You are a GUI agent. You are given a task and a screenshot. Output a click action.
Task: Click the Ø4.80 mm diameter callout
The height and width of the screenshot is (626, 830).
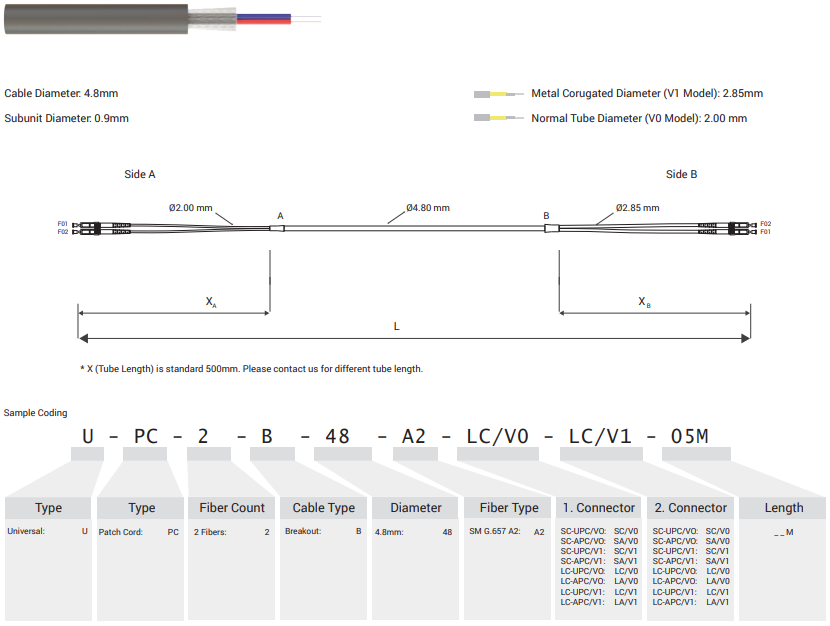click(427, 208)
